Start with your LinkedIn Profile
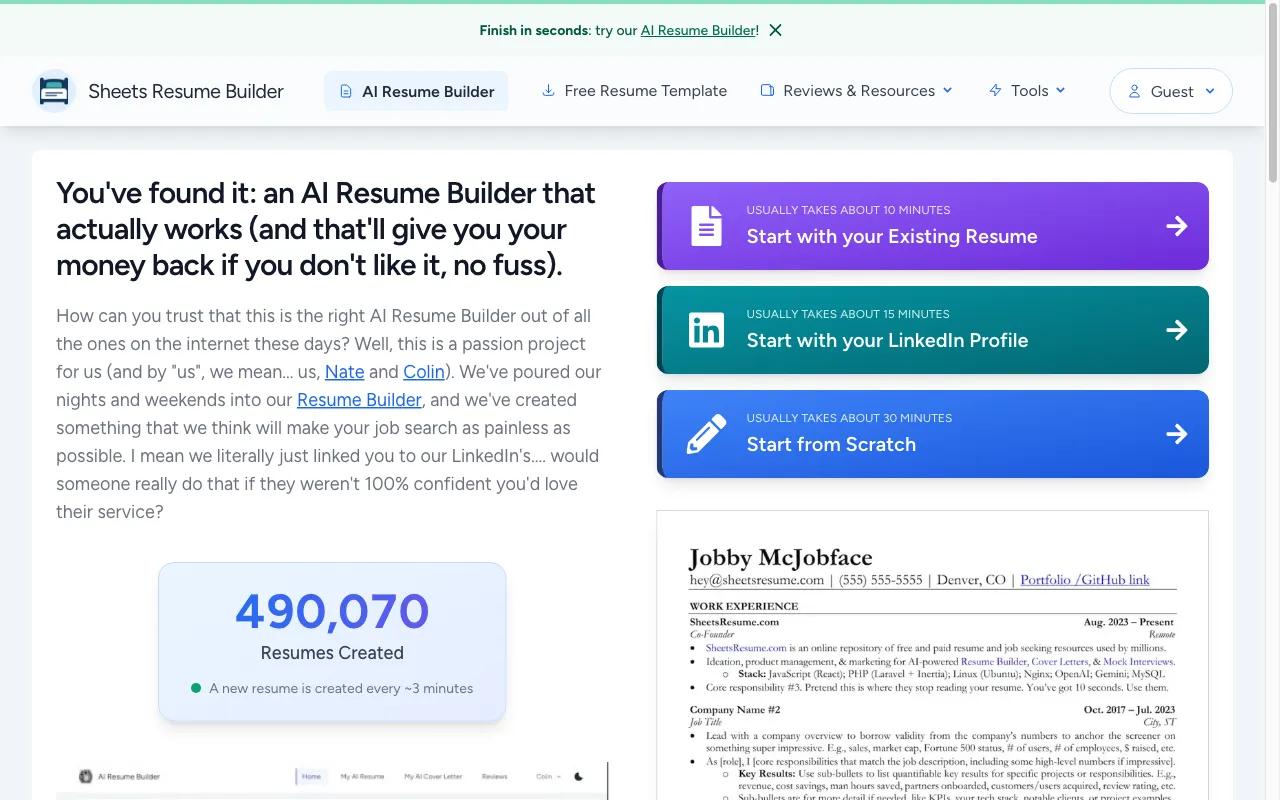Image resolution: width=1280 pixels, height=800 pixels. click(933, 330)
